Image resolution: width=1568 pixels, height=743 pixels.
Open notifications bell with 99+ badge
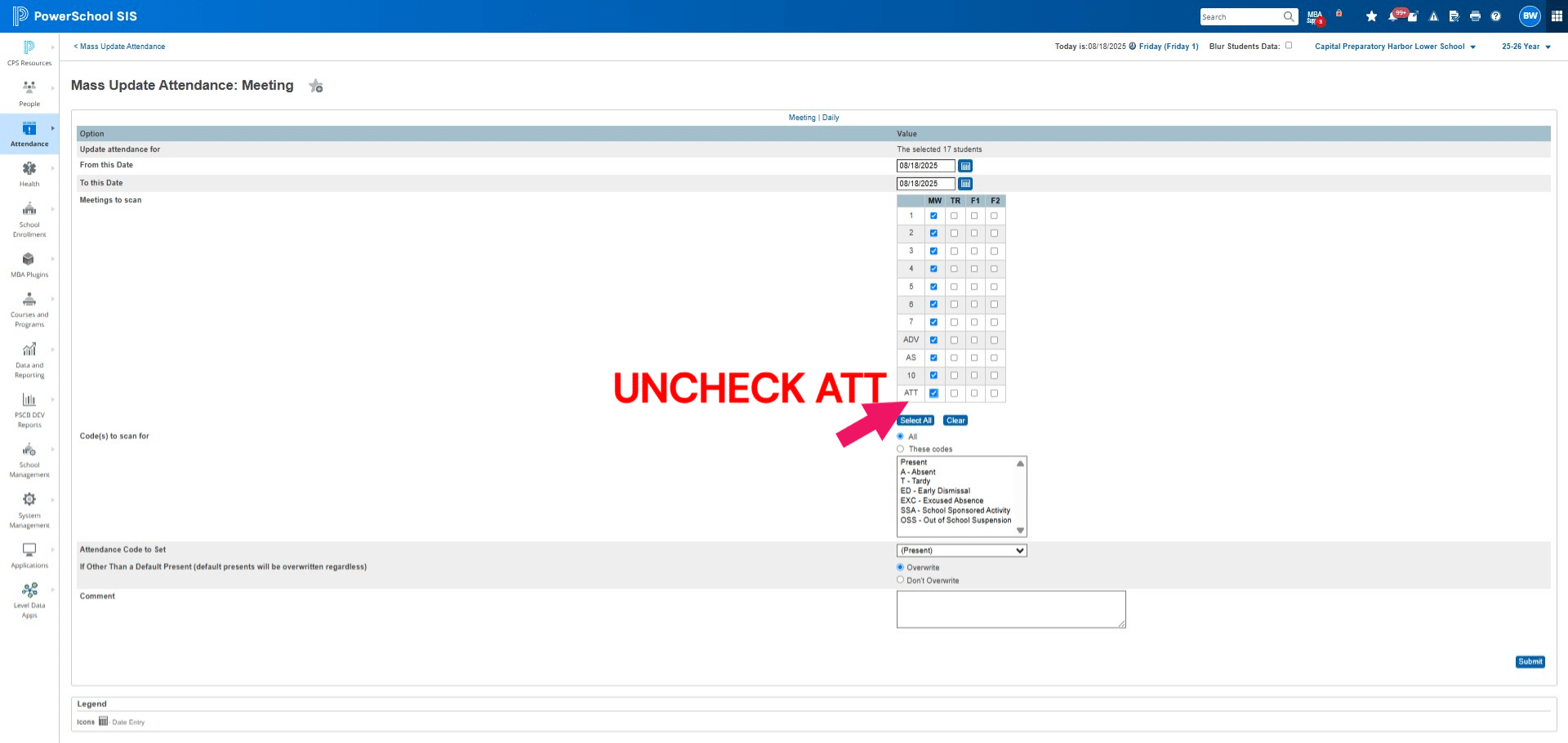click(1395, 15)
